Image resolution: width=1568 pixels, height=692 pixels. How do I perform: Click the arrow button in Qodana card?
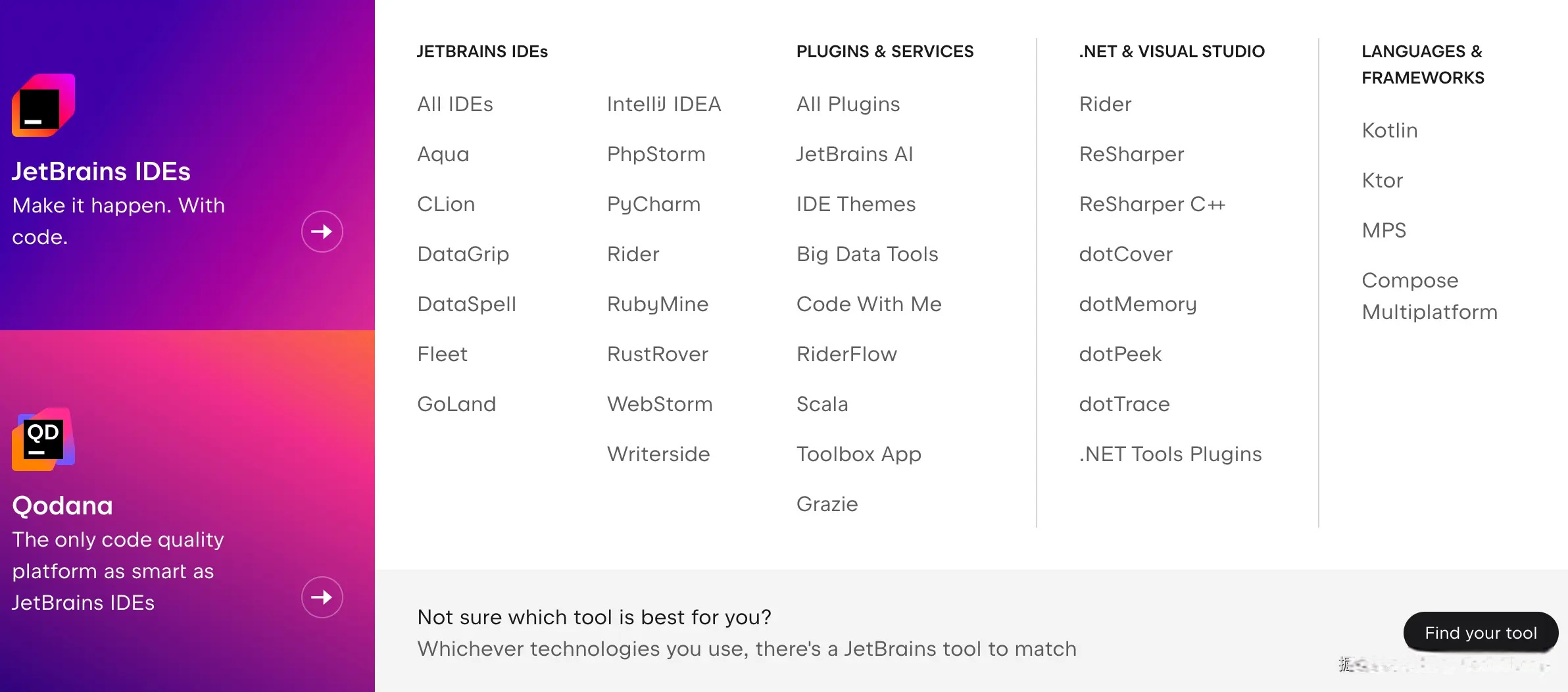coord(322,597)
